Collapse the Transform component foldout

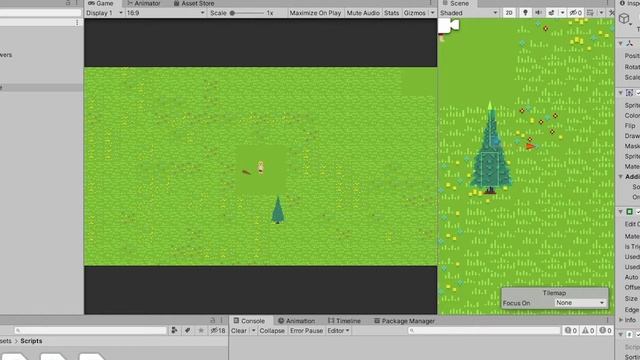[x=620, y=43]
